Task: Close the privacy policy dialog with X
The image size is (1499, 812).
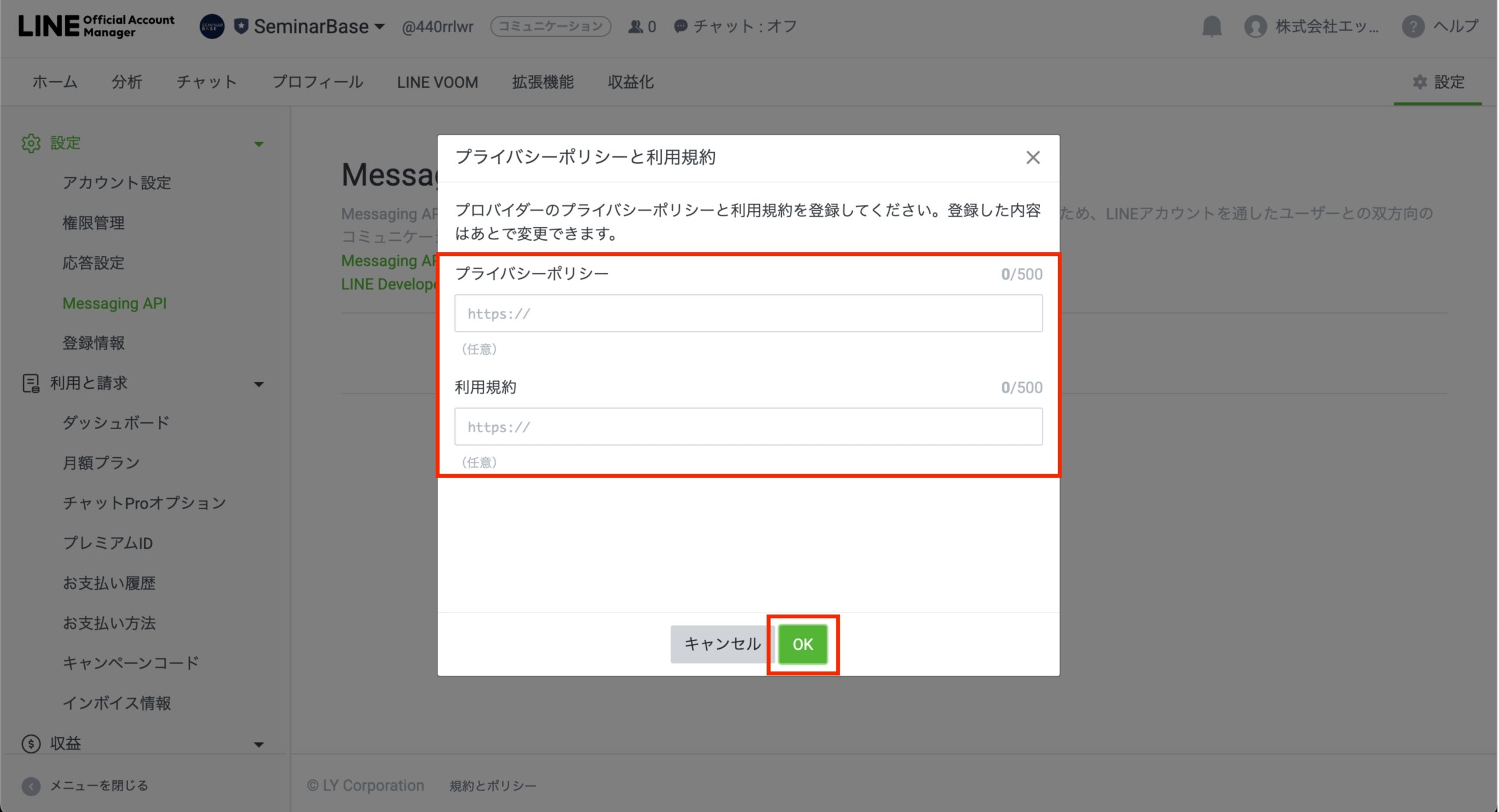Action: point(1033,157)
